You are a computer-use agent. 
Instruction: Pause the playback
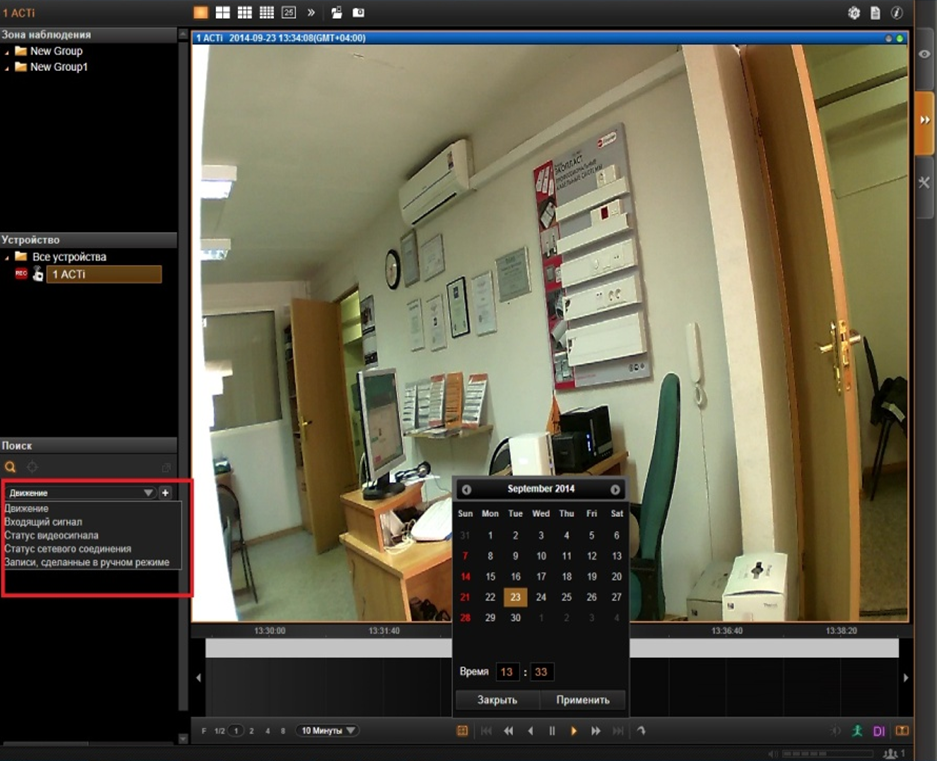552,731
